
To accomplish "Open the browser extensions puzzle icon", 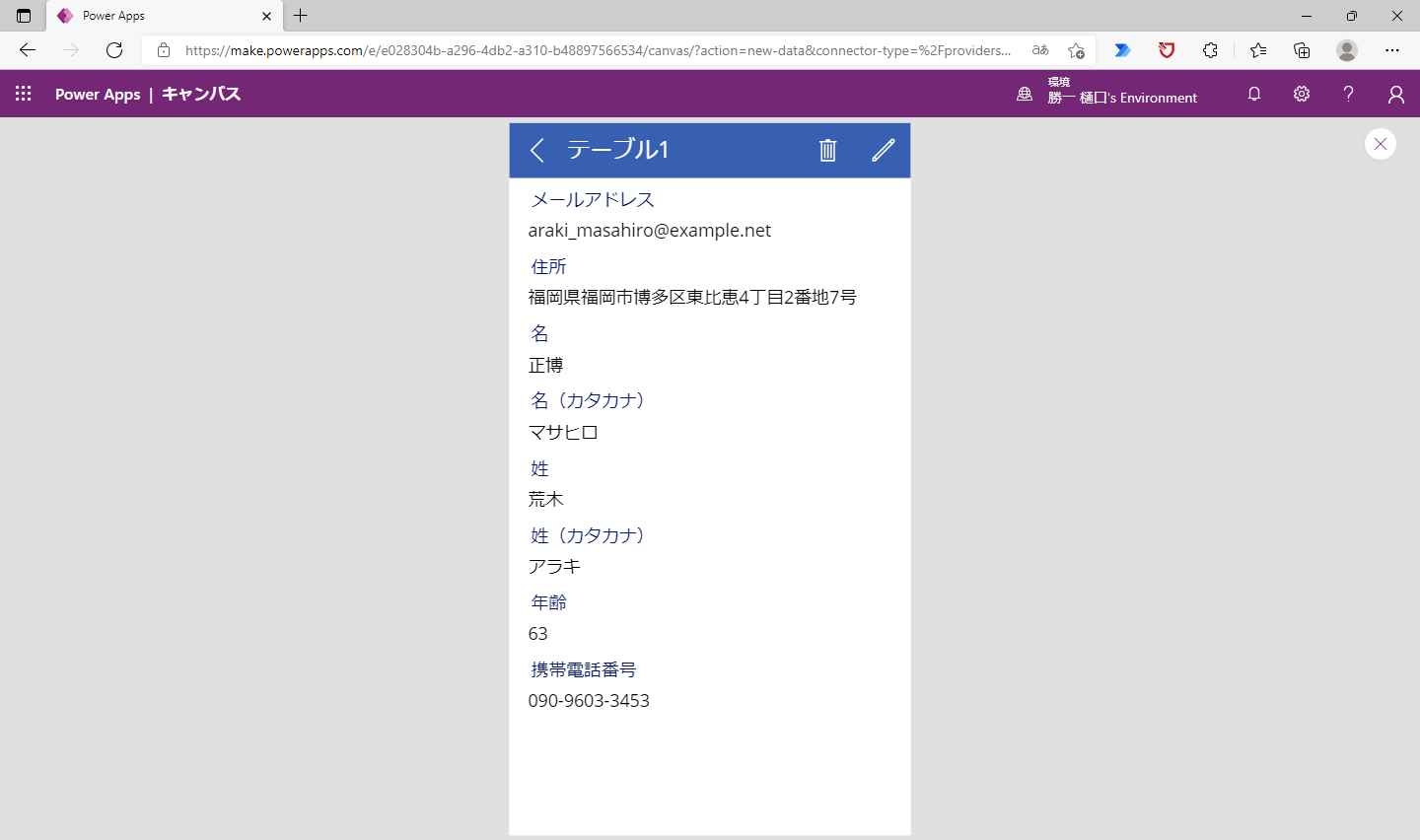I will (1210, 50).
